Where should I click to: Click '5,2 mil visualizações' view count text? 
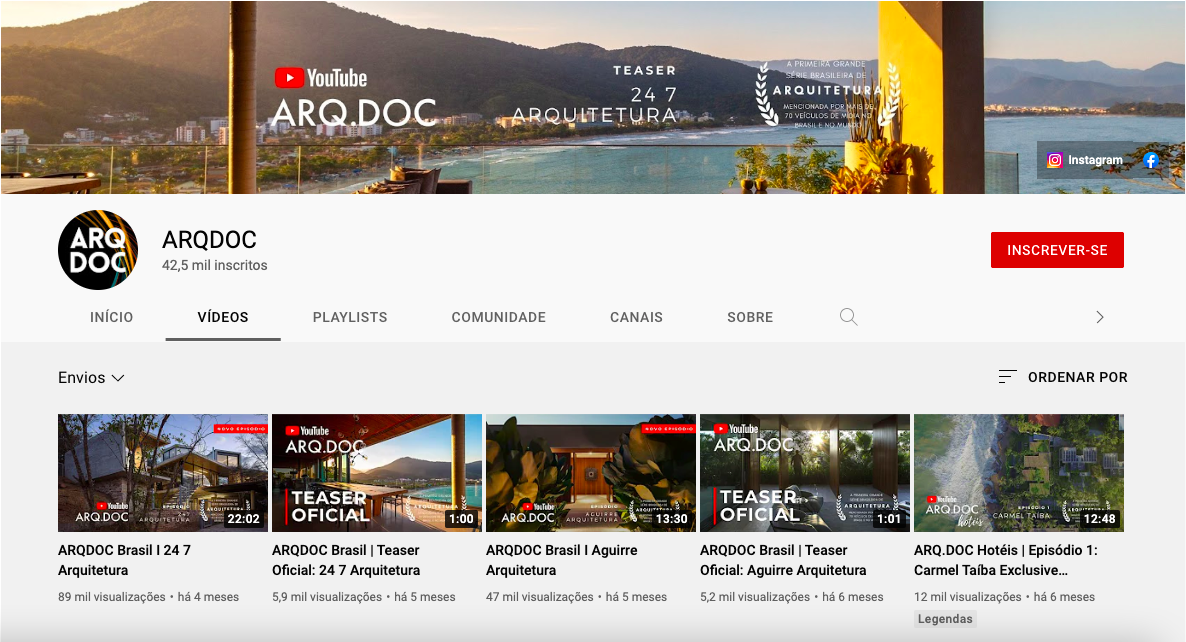756,597
